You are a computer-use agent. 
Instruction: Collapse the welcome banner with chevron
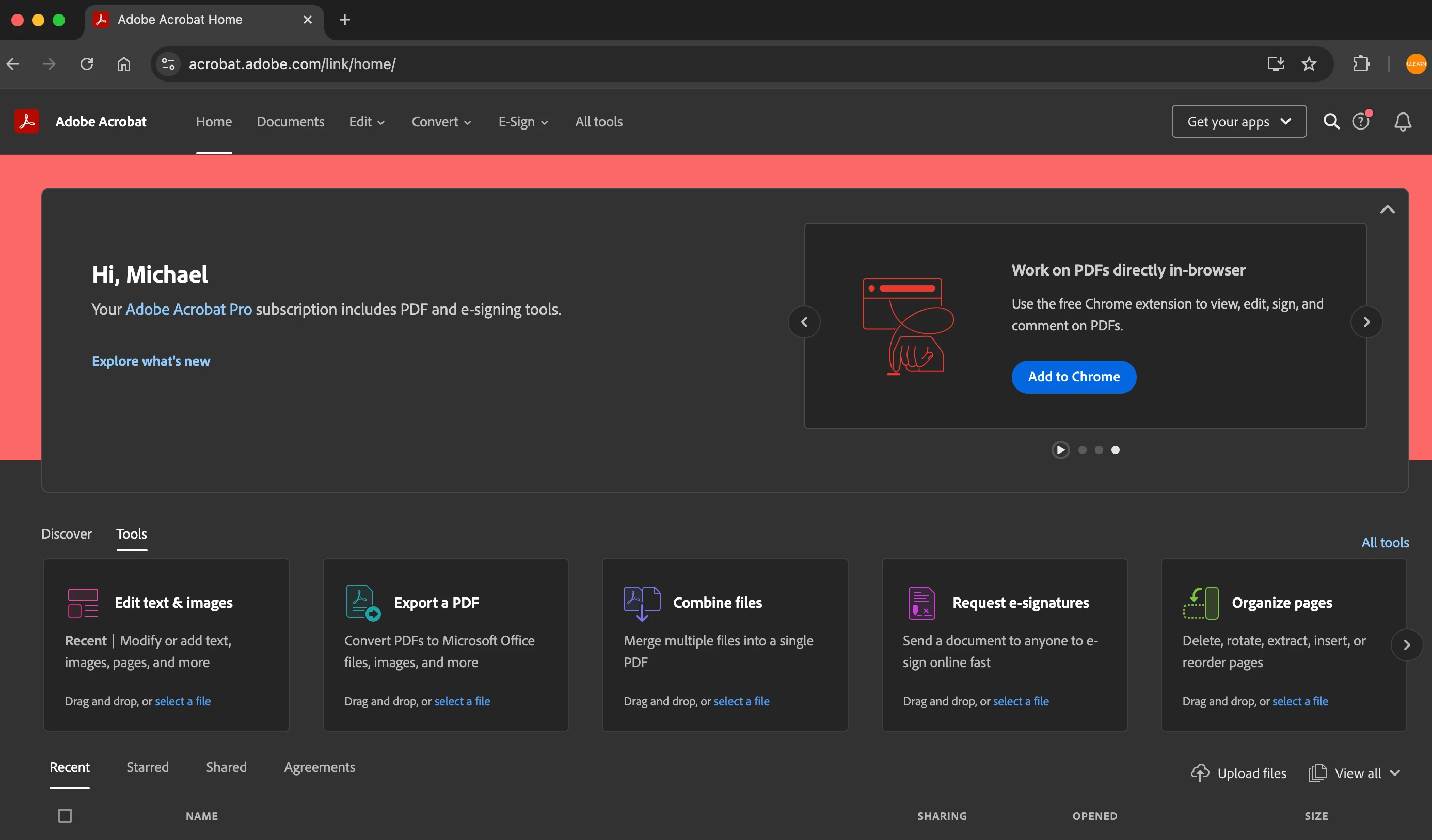click(1387, 209)
